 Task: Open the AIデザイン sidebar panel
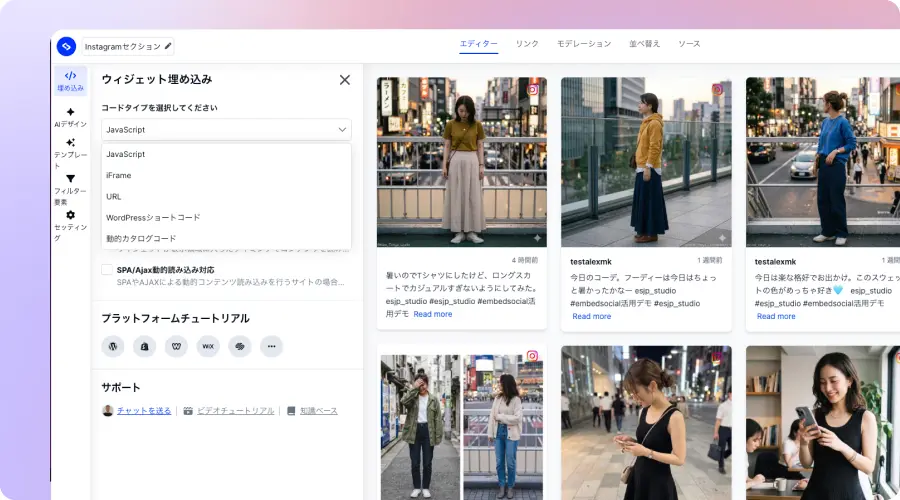[x=71, y=118]
